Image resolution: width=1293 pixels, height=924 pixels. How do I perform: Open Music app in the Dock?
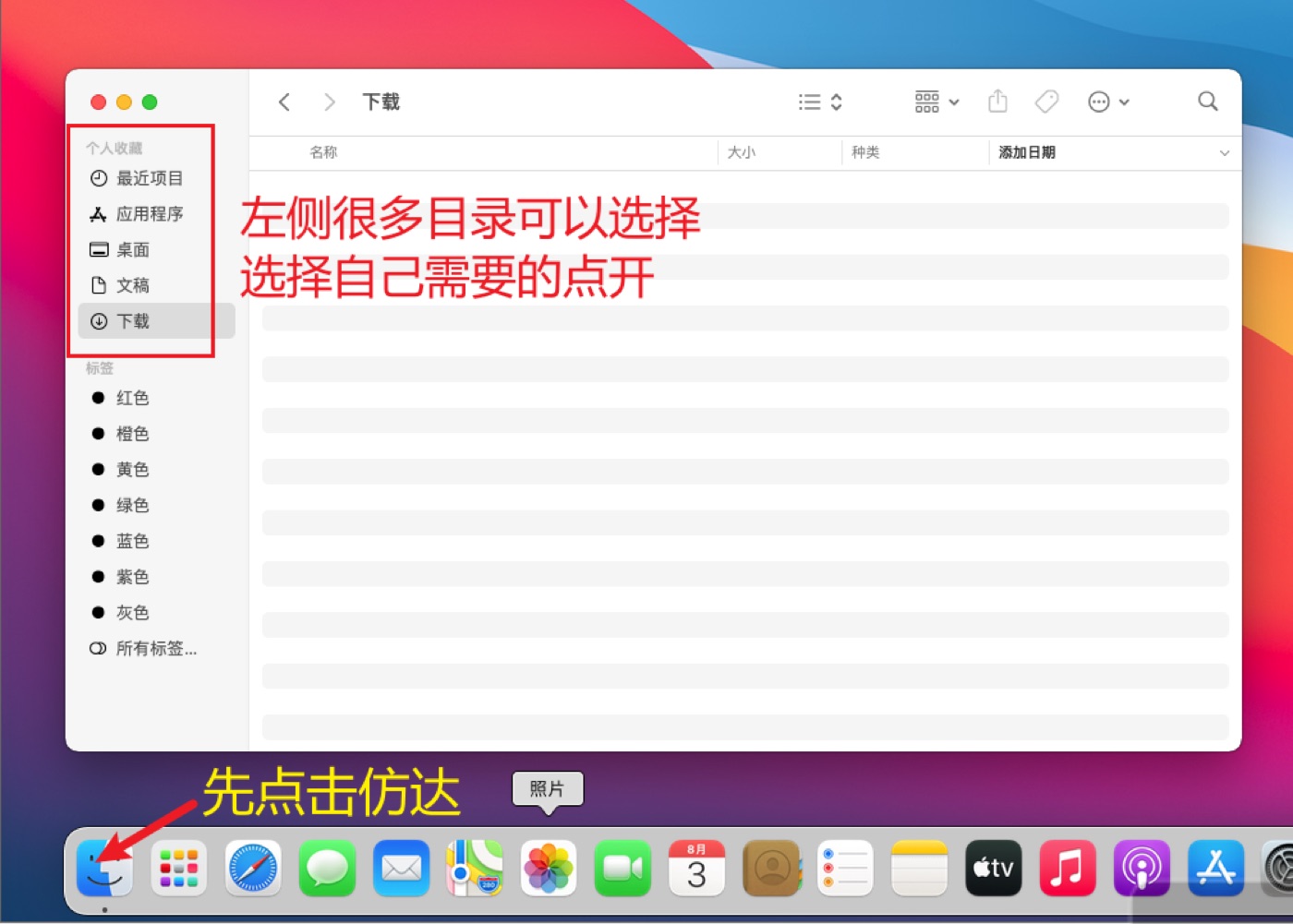coord(1067,868)
